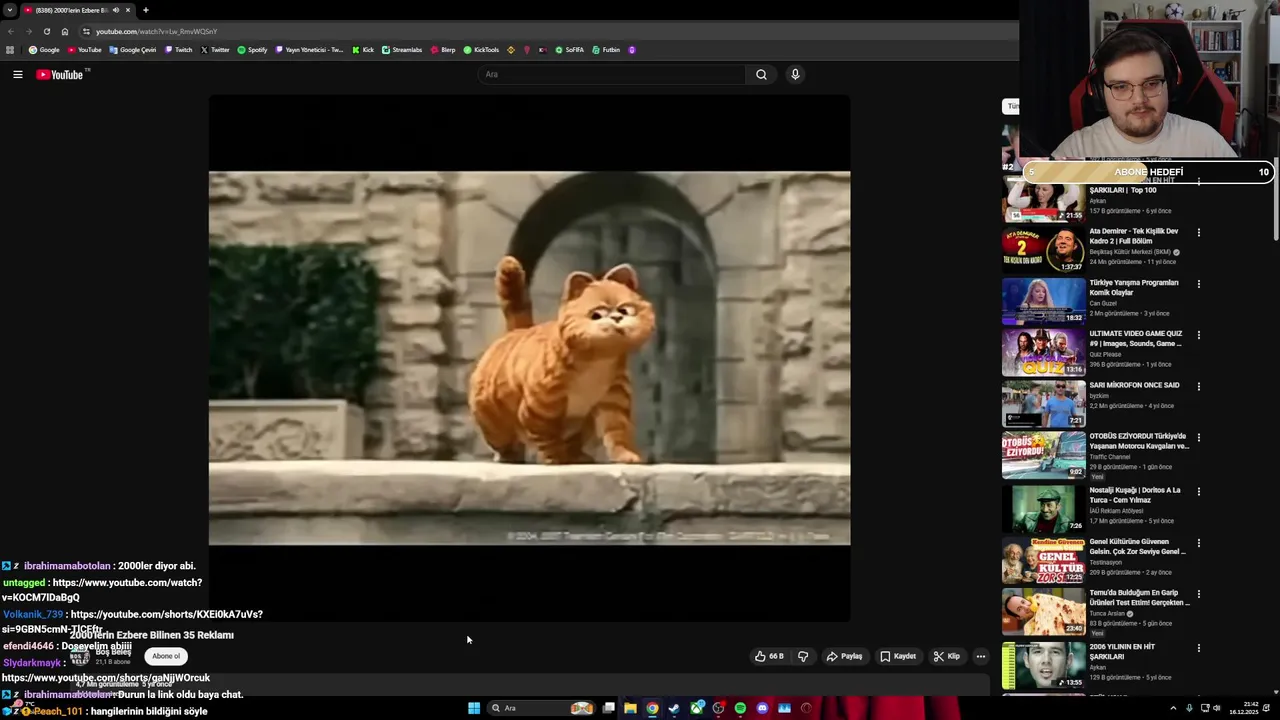Open the apps grid in bookmarks bar
Viewport: 1280px width, 720px height.
click(10, 50)
